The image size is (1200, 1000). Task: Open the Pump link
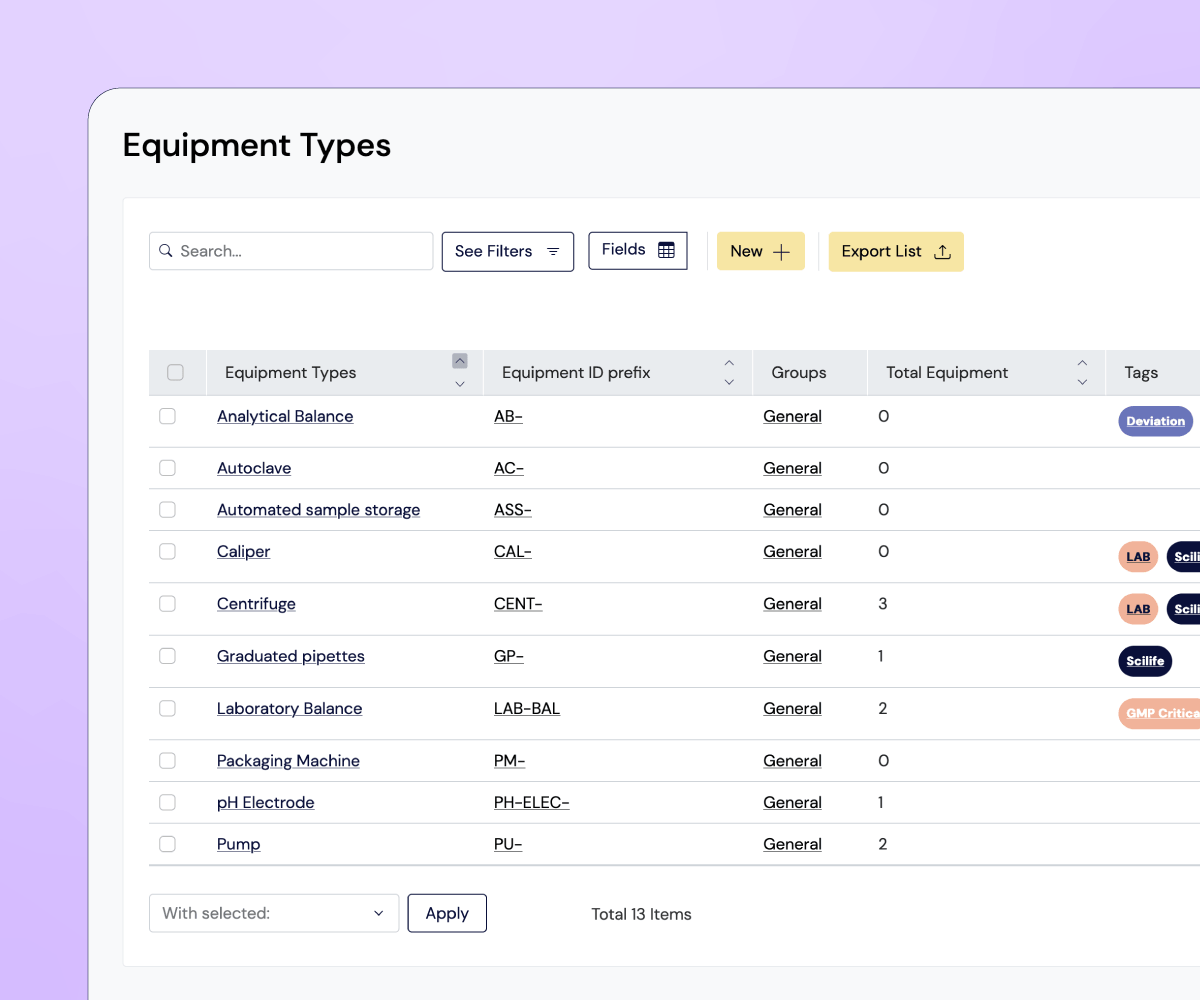(x=238, y=844)
